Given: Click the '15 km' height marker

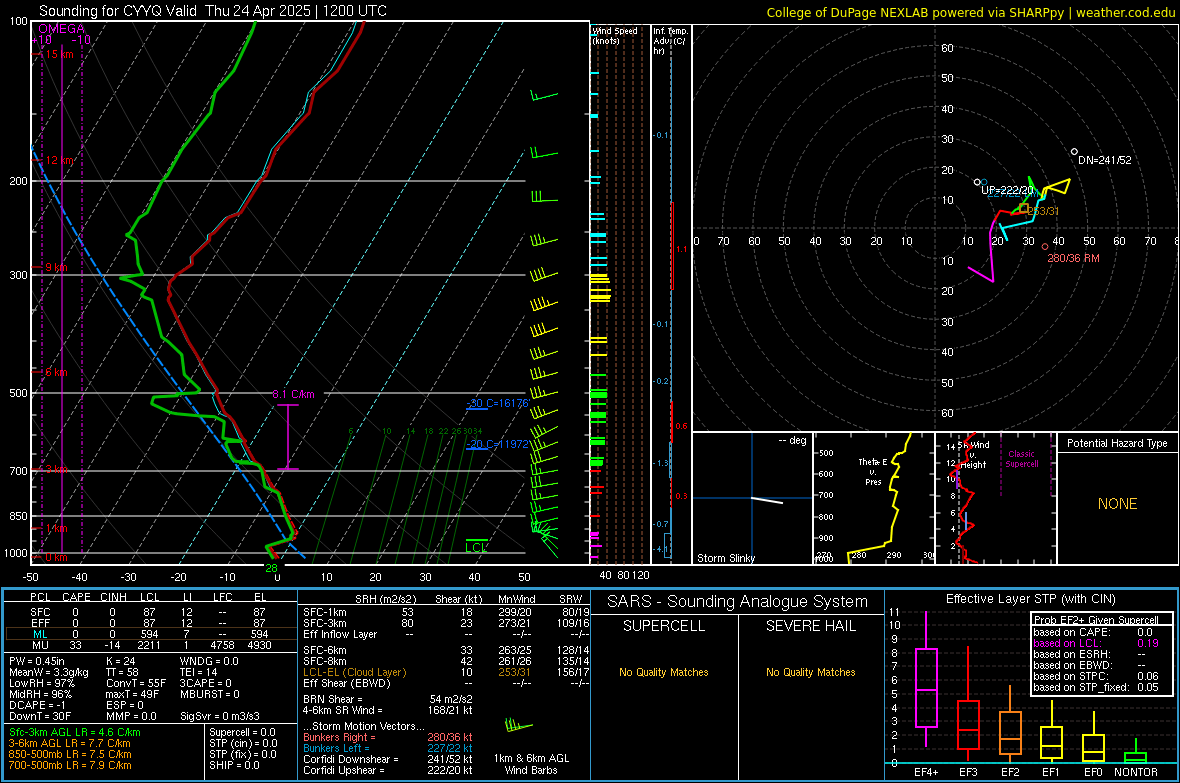Looking at the screenshot, I should coord(59,54).
